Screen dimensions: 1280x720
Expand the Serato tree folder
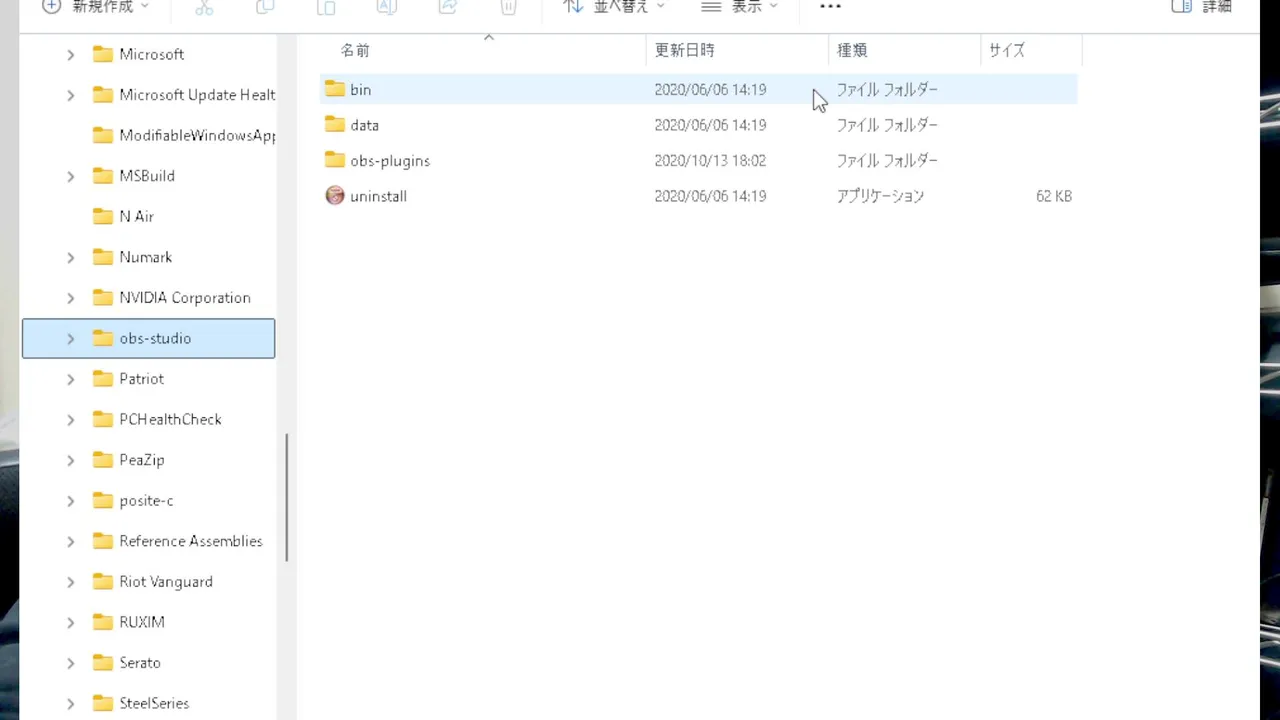[x=70, y=663]
